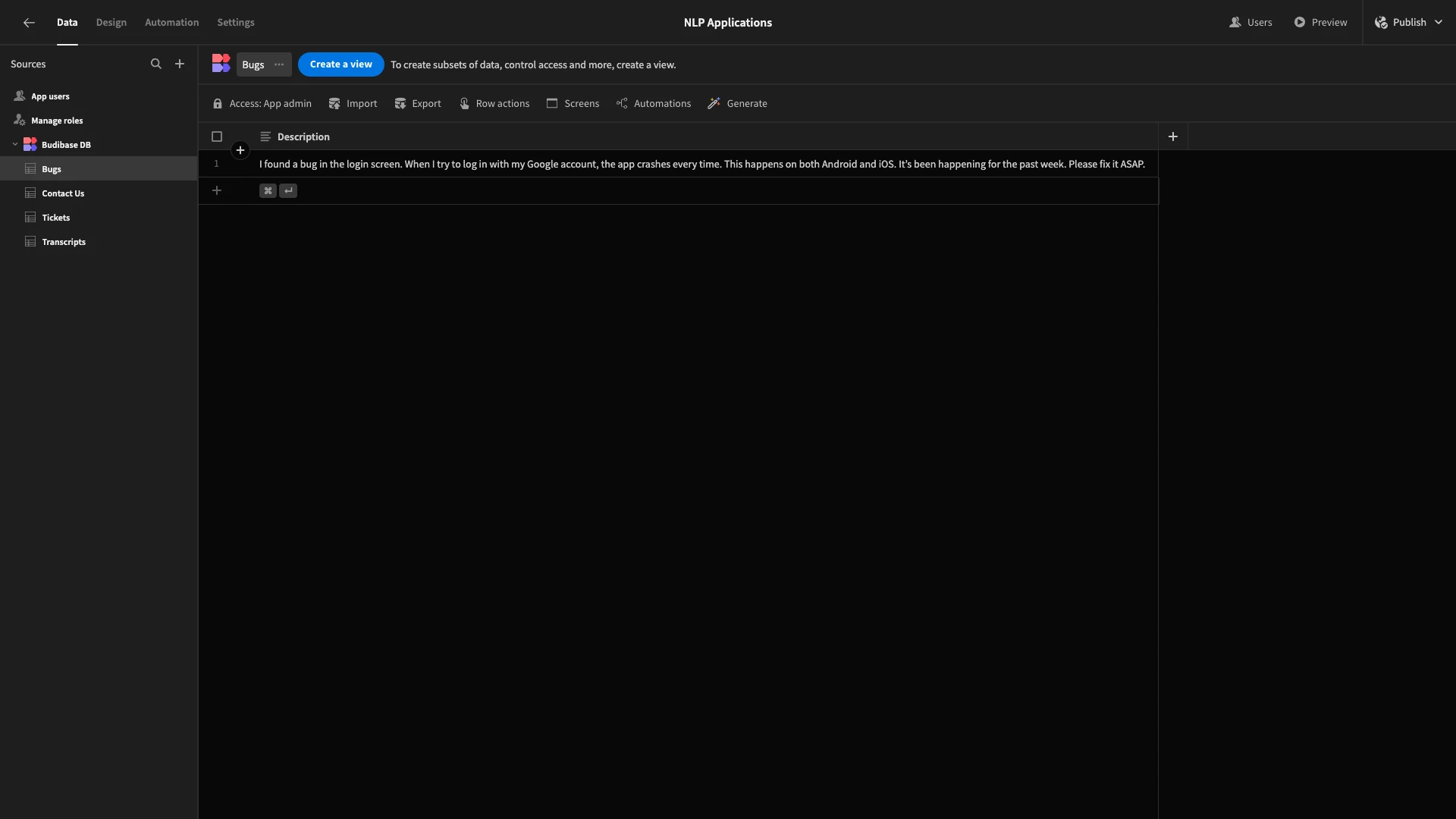Viewport: 1456px width, 819px height.
Task: Switch to the Automation tab
Action: pyautogui.click(x=172, y=23)
